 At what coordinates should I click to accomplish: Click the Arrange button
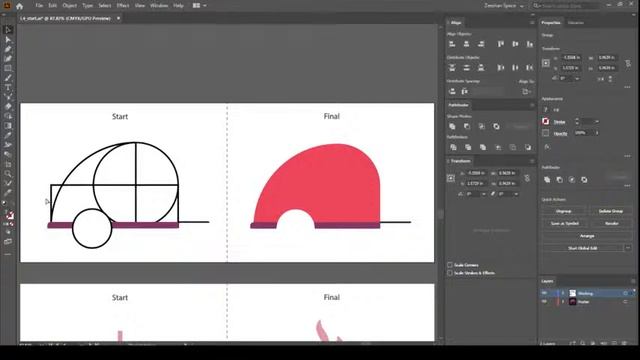tap(587, 236)
